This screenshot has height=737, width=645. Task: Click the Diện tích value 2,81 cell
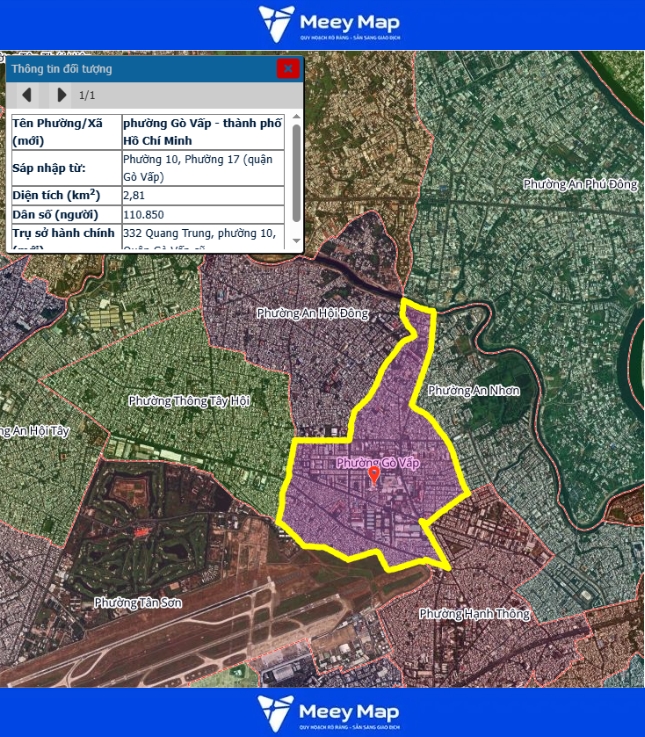coord(204,195)
